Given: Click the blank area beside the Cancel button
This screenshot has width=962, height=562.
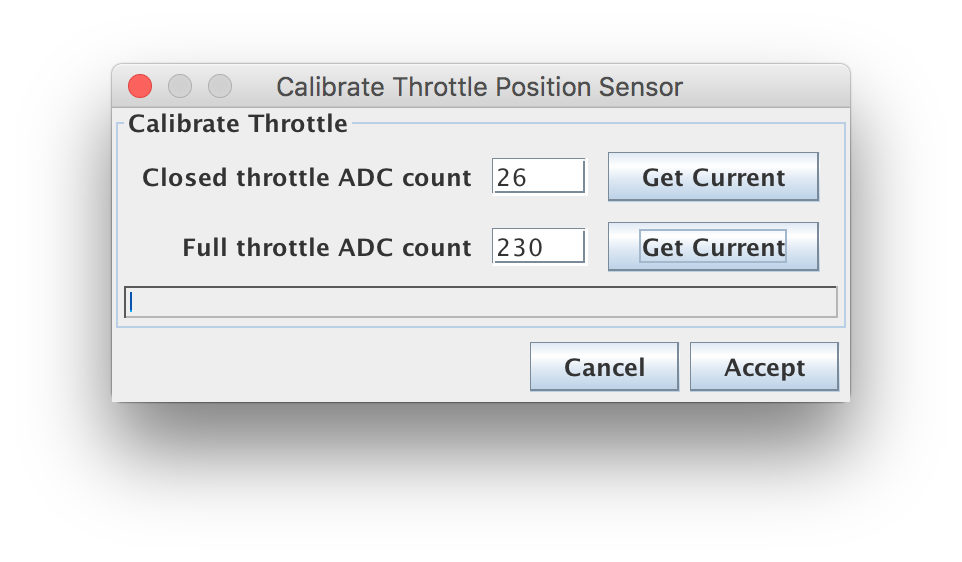Looking at the screenshot, I should pyautogui.click(x=319, y=367).
